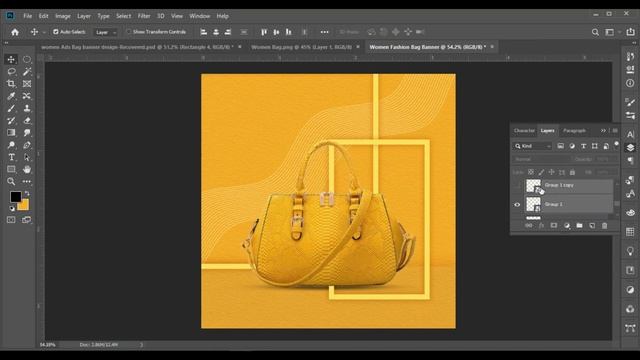Open the Window menu
The image size is (640, 360).
(x=200, y=16)
